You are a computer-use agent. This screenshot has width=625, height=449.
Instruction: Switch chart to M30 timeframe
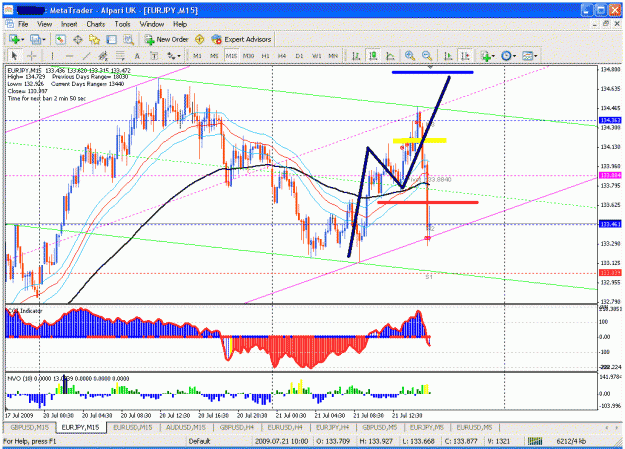(x=248, y=56)
